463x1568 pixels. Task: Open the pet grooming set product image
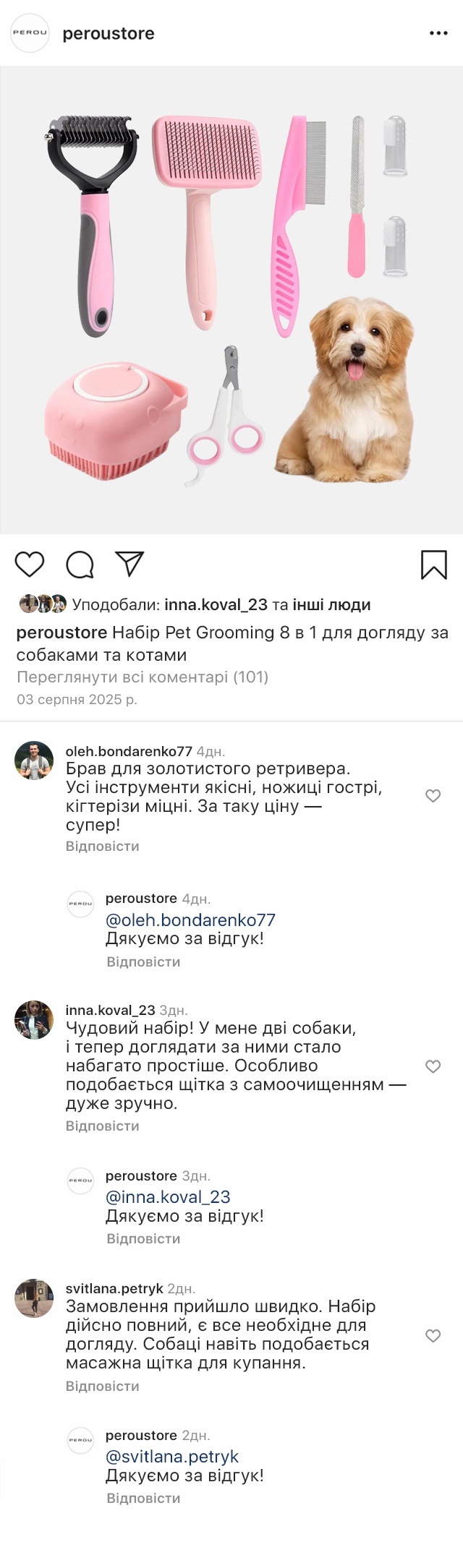pos(231,300)
